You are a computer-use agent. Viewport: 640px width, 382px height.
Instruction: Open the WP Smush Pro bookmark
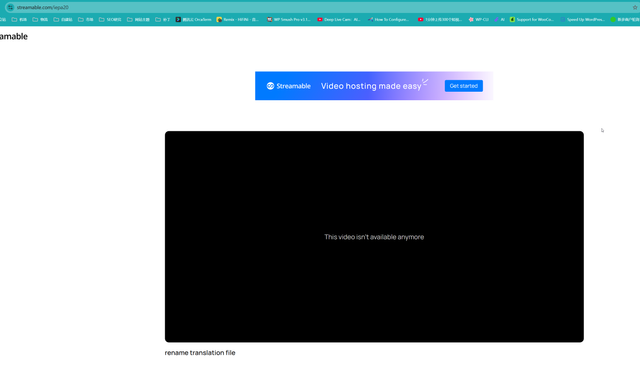[289, 20]
